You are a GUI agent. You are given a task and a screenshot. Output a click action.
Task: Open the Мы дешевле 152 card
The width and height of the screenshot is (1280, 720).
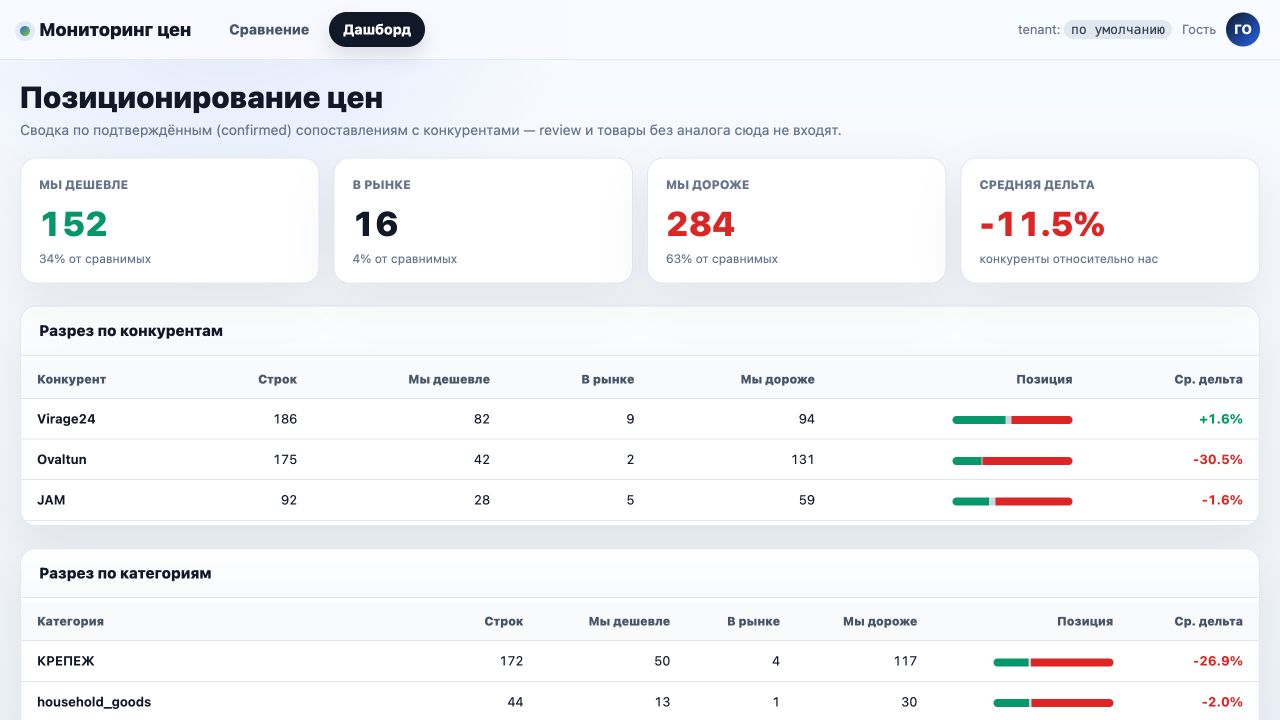(x=169, y=220)
